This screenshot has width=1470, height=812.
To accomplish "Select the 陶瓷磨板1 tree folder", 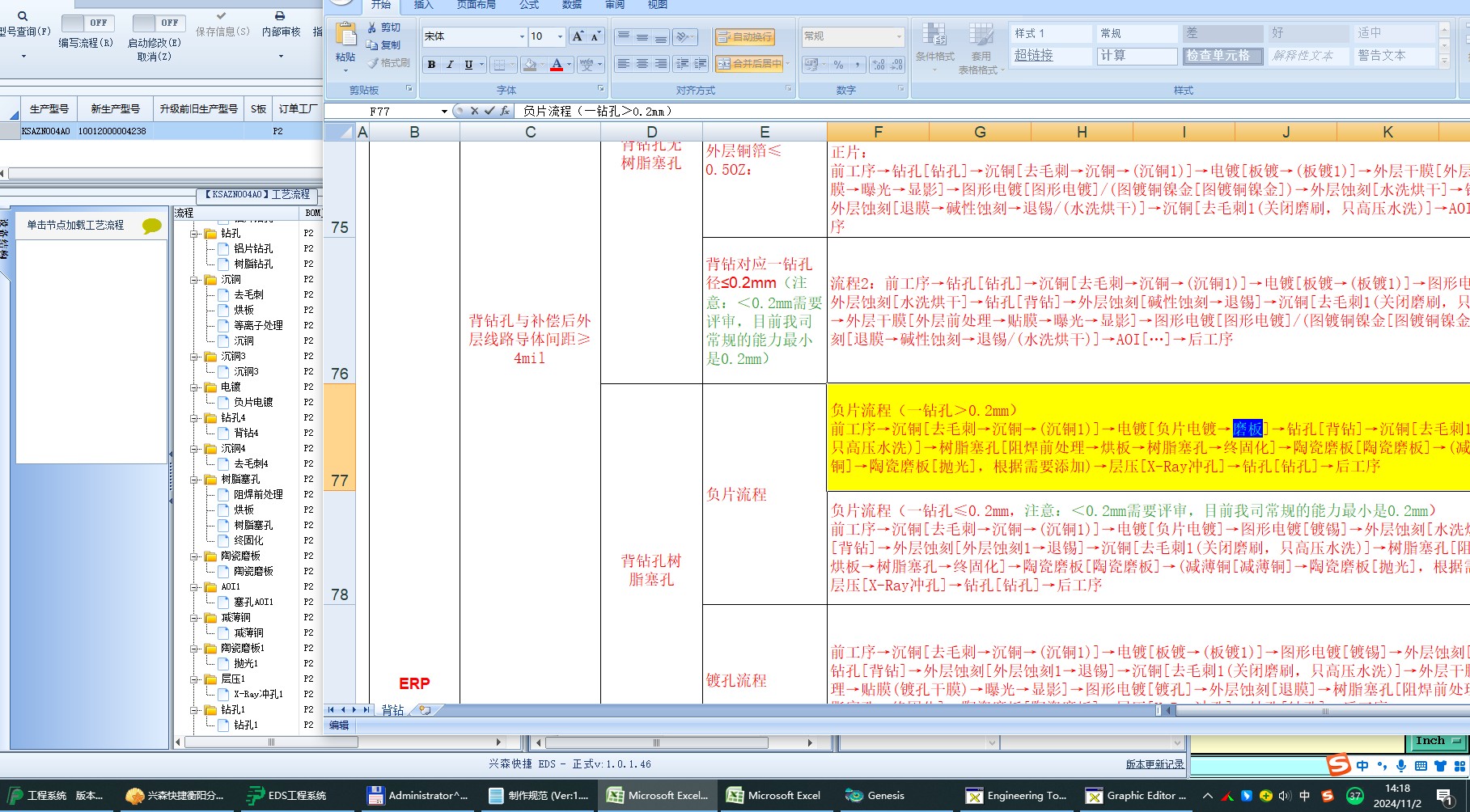I will coord(243,648).
